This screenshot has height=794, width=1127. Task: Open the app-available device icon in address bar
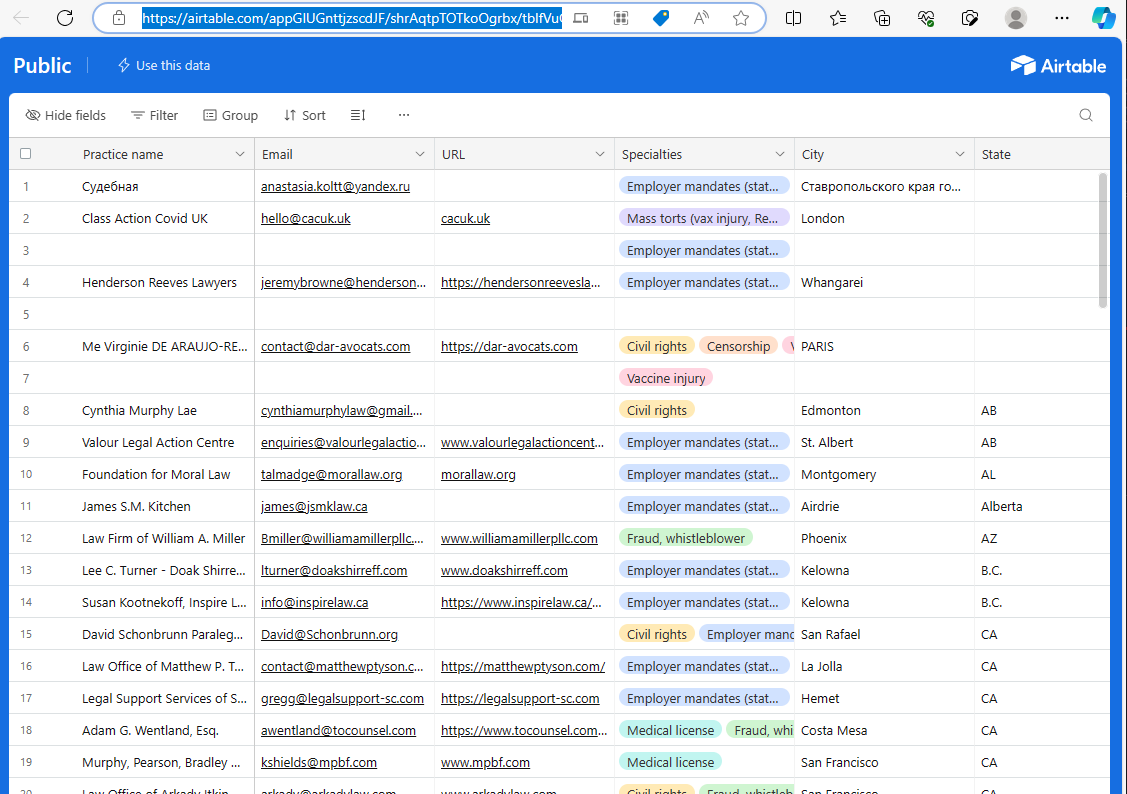(581, 18)
